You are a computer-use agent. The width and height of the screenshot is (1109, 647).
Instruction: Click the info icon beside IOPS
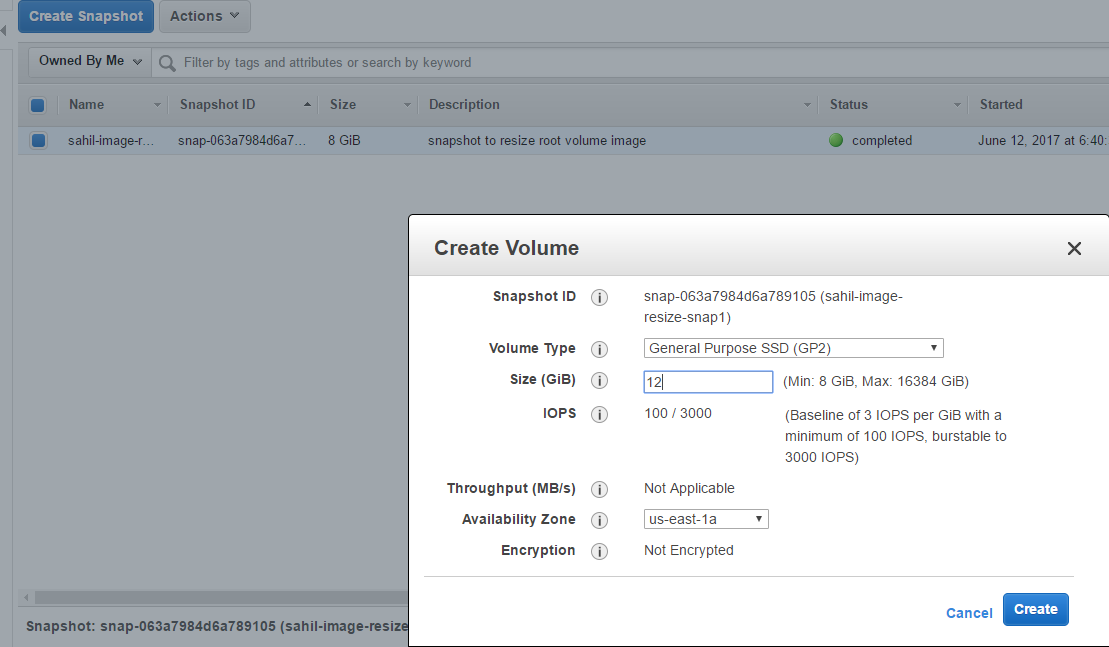click(599, 414)
